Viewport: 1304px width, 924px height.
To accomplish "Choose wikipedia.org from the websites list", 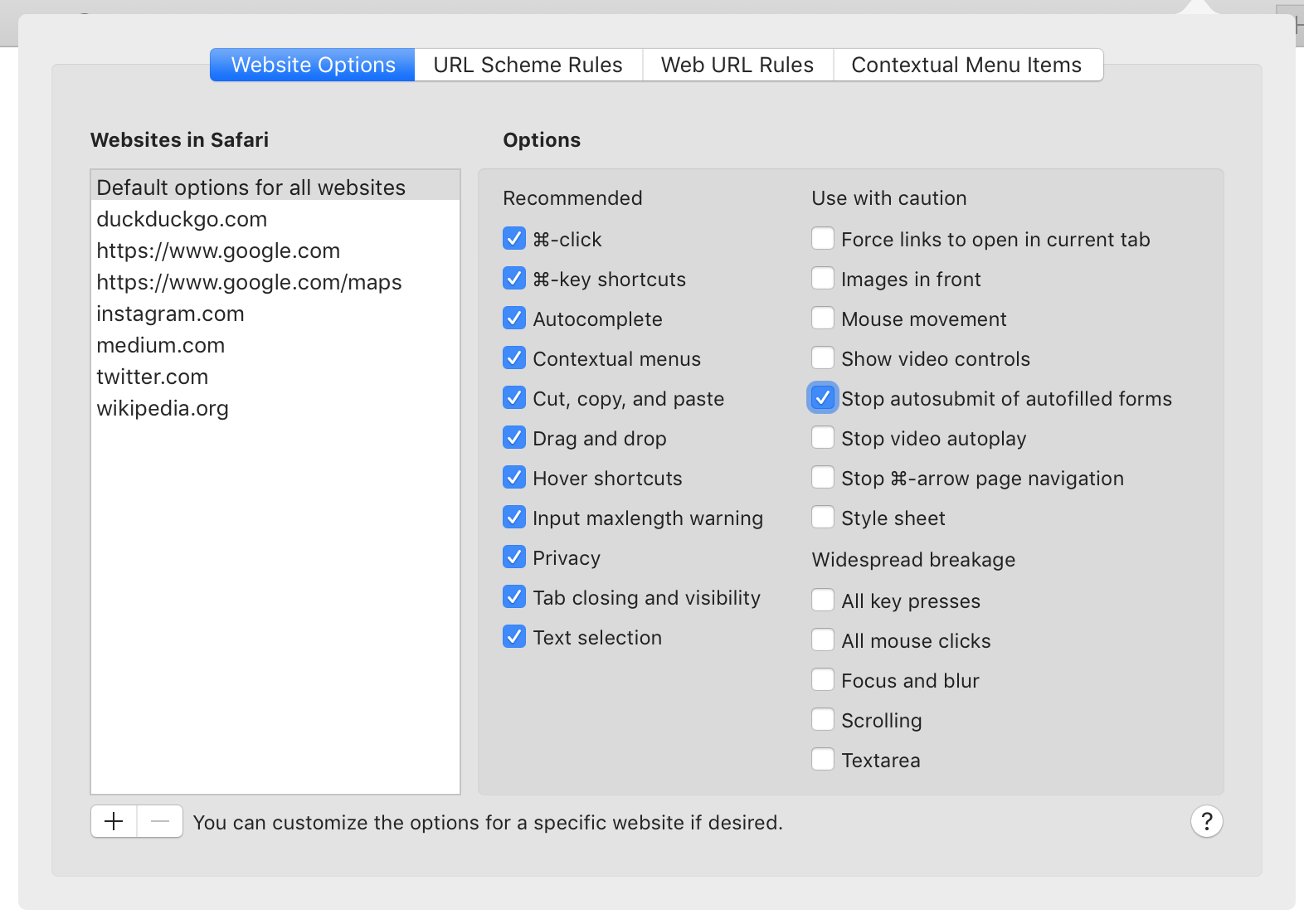I will [x=163, y=408].
